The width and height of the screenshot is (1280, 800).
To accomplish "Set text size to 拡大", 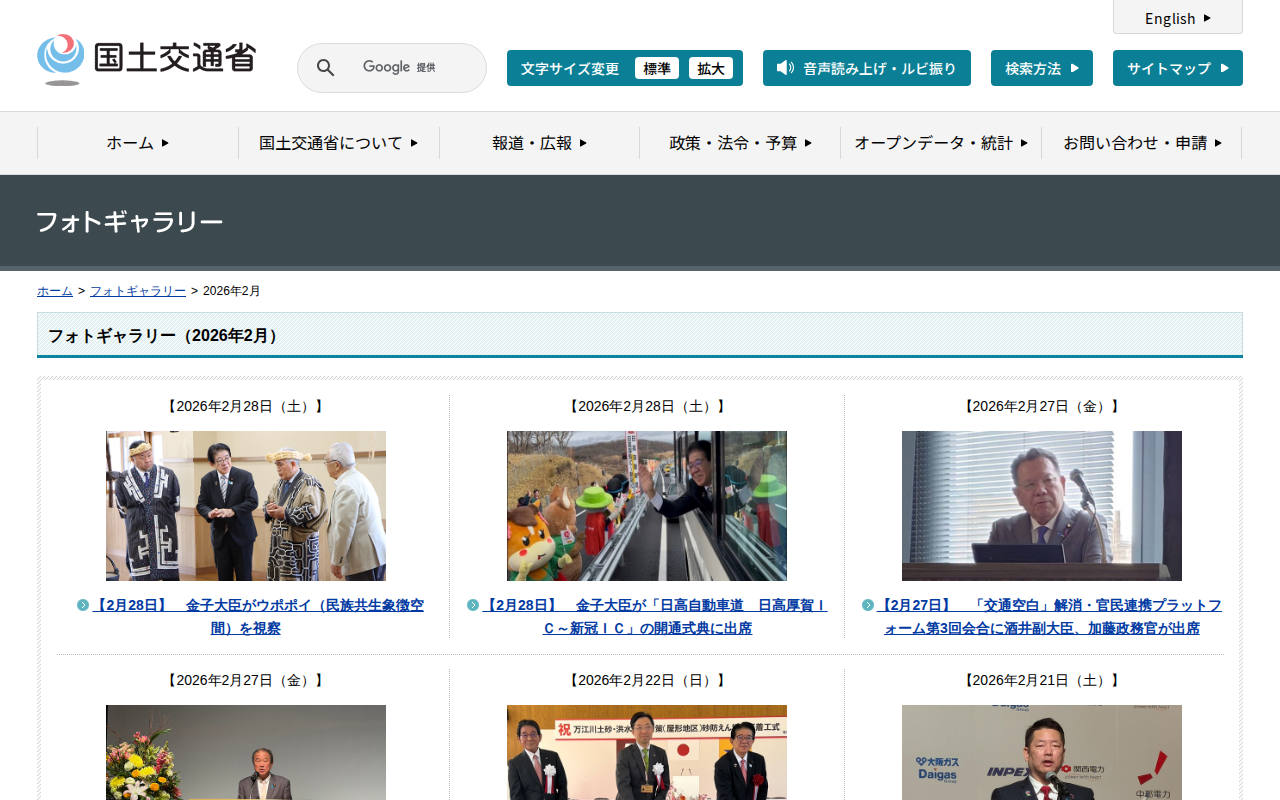I will pyautogui.click(x=711, y=68).
